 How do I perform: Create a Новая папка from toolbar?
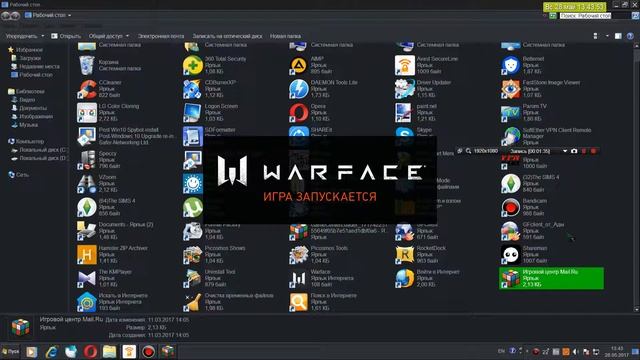pos(285,36)
